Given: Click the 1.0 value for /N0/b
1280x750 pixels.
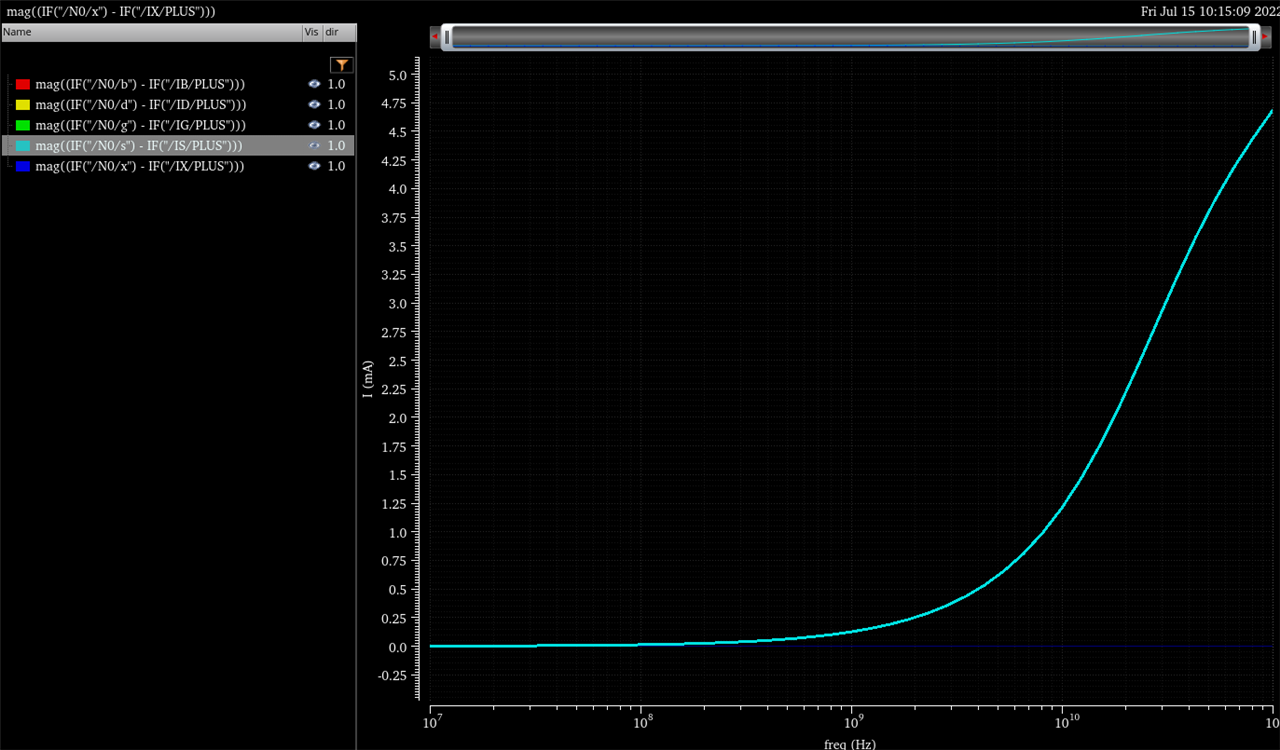Looking at the screenshot, I should [336, 84].
